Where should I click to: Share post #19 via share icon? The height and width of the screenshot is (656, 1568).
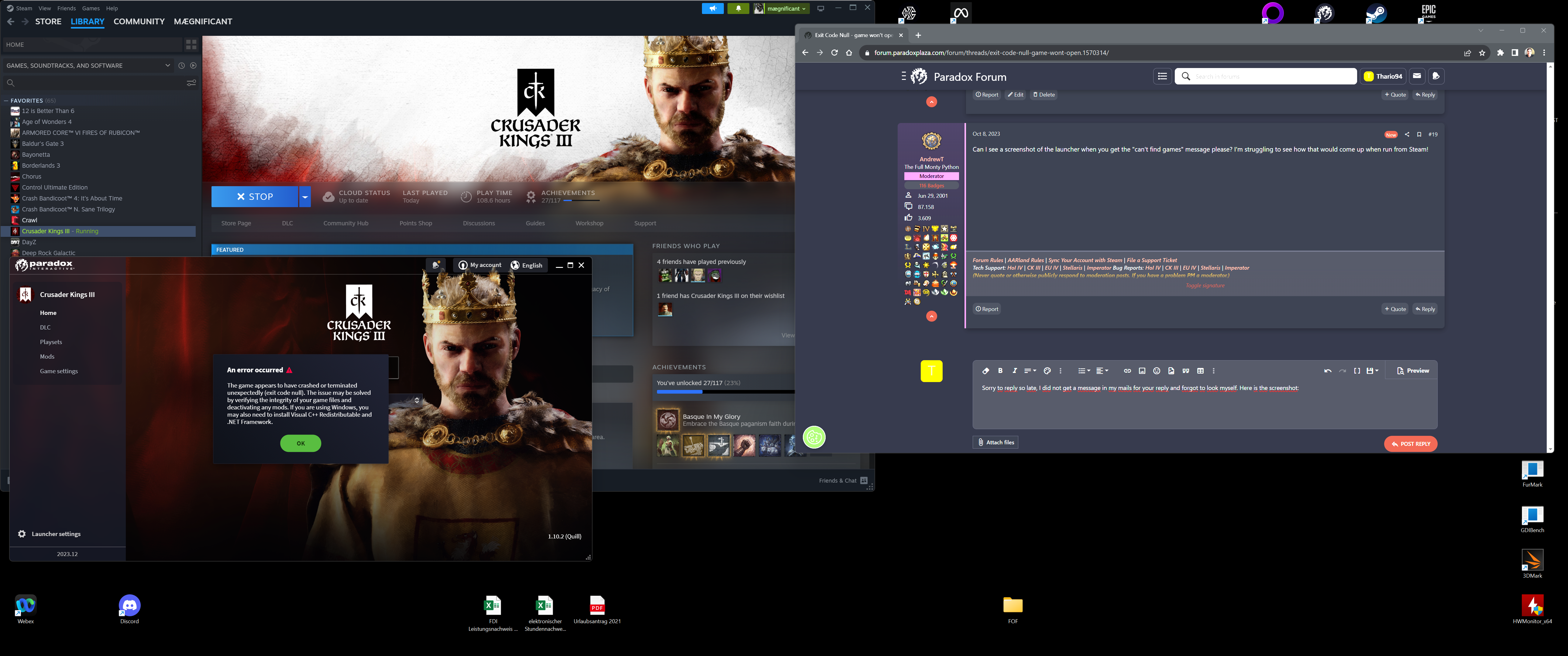point(1407,135)
